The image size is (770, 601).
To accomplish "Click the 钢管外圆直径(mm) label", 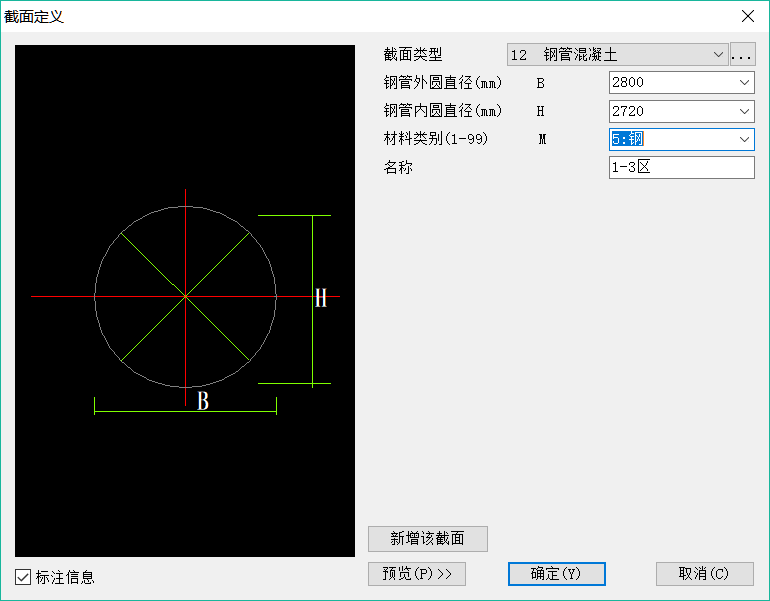I will (x=442, y=82).
